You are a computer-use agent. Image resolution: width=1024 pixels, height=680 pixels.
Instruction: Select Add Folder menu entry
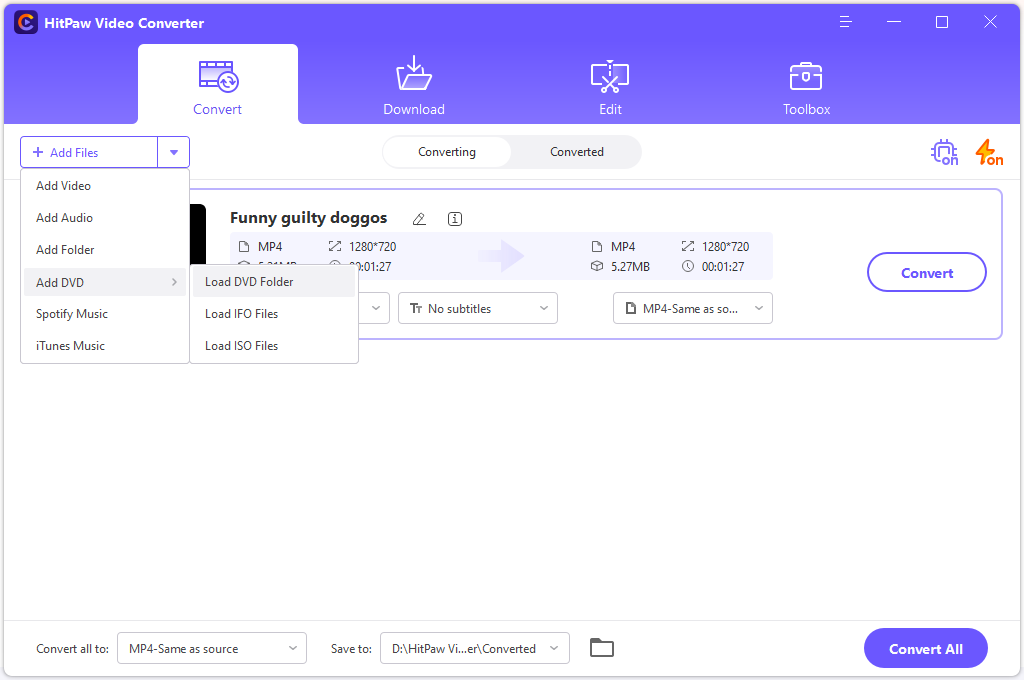tap(104, 250)
